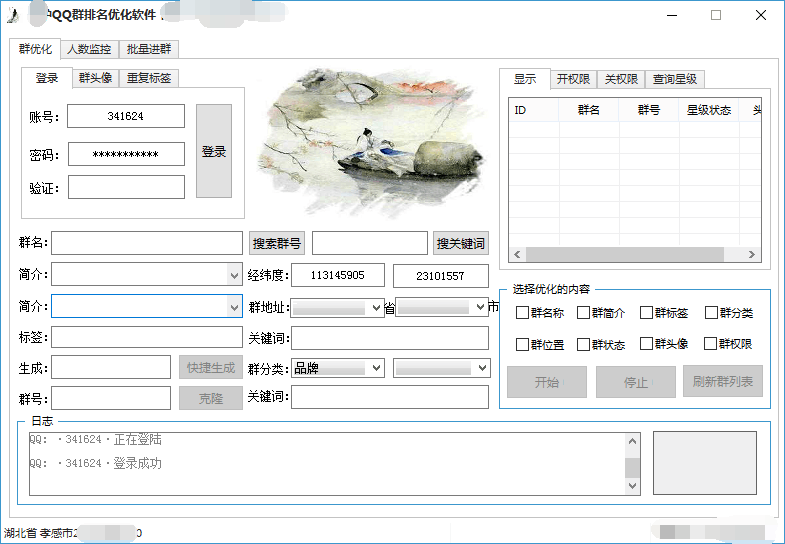Click the 湖北省 孝感市 status bar text
The height and width of the screenshot is (544, 785).
click(39, 533)
